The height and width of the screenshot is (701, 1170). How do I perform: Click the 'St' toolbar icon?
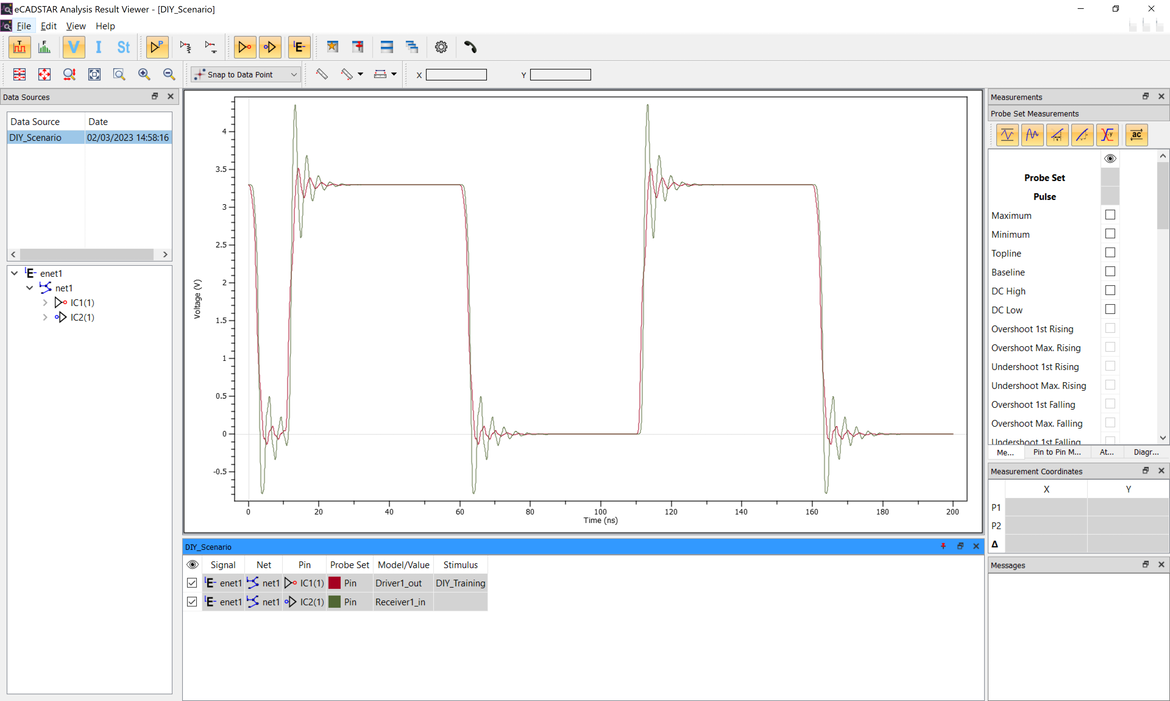pos(123,47)
